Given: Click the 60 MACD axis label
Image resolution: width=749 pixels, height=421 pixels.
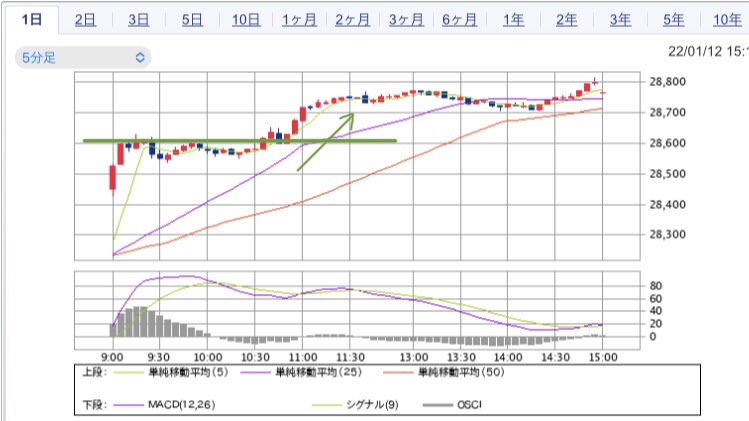Looking at the screenshot, I should pos(655,299).
